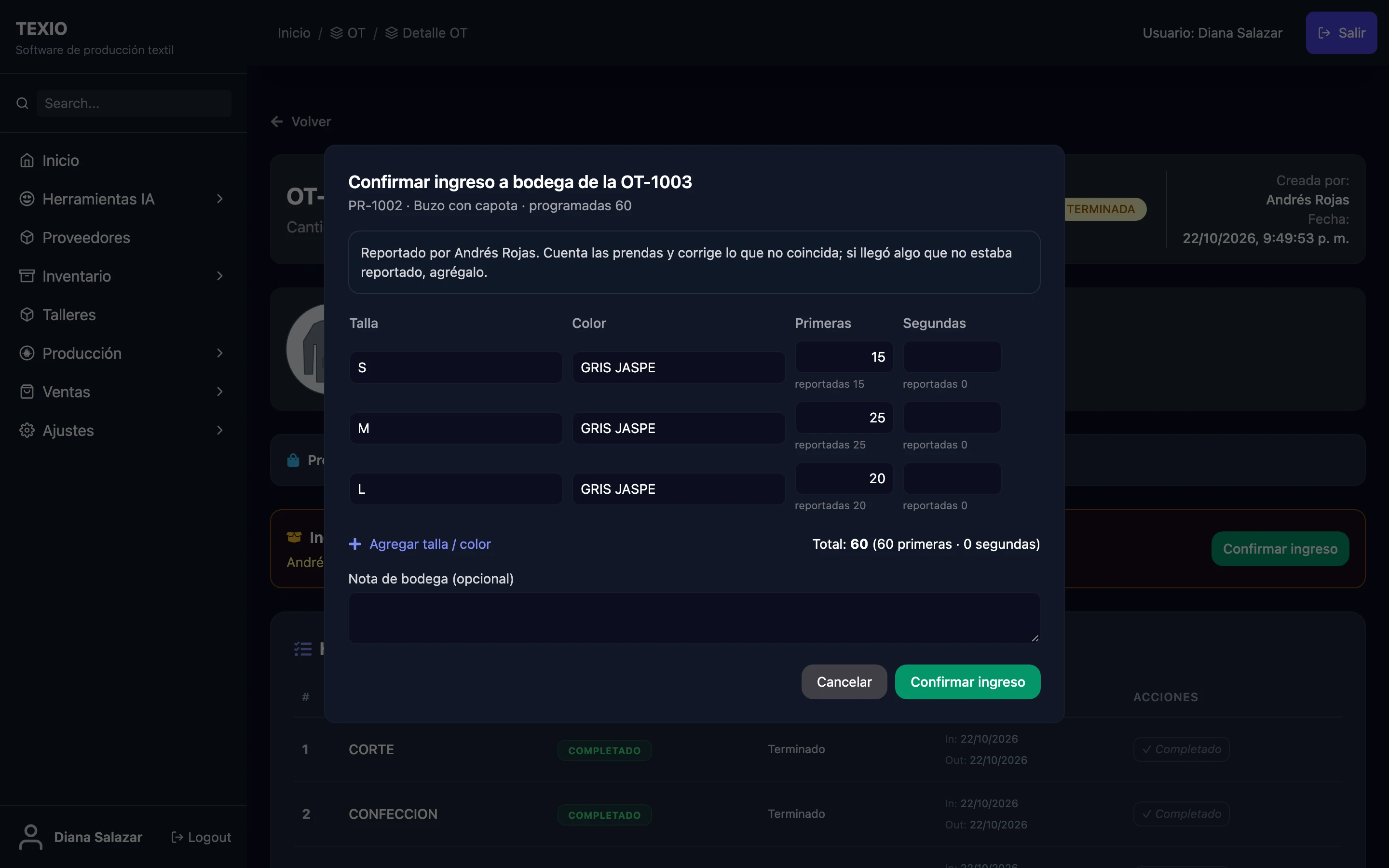Expand the Ajustes submenu chevron
This screenshot has width=1389, height=868.
(x=220, y=430)
